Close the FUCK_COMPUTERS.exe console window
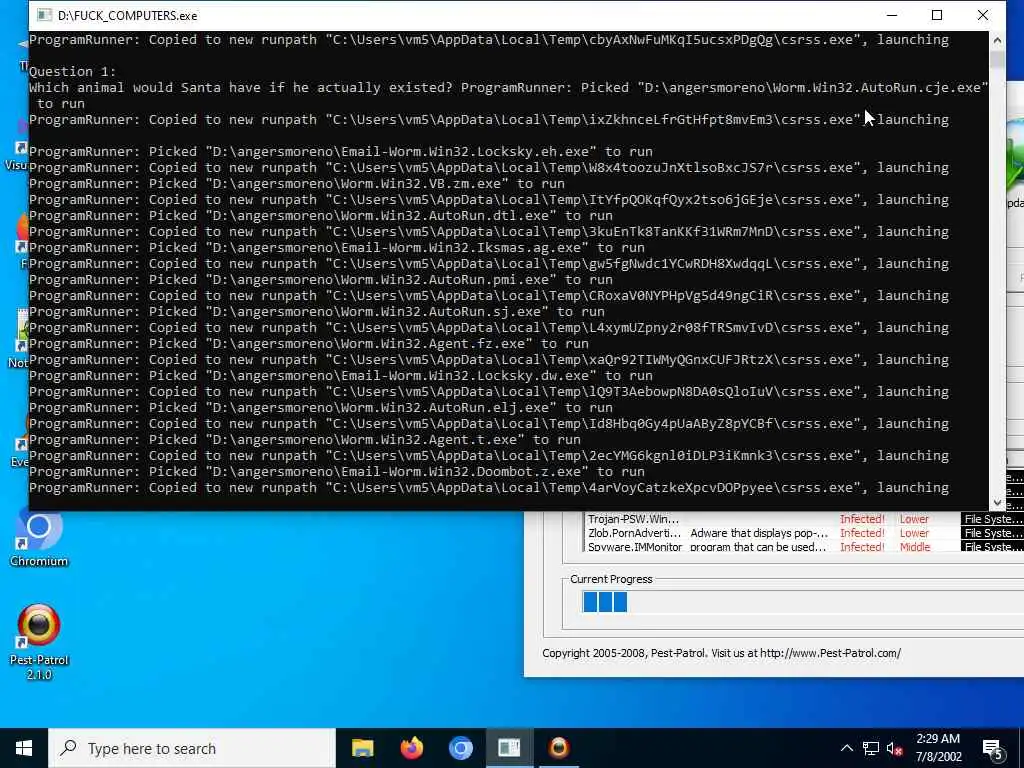 982,15
